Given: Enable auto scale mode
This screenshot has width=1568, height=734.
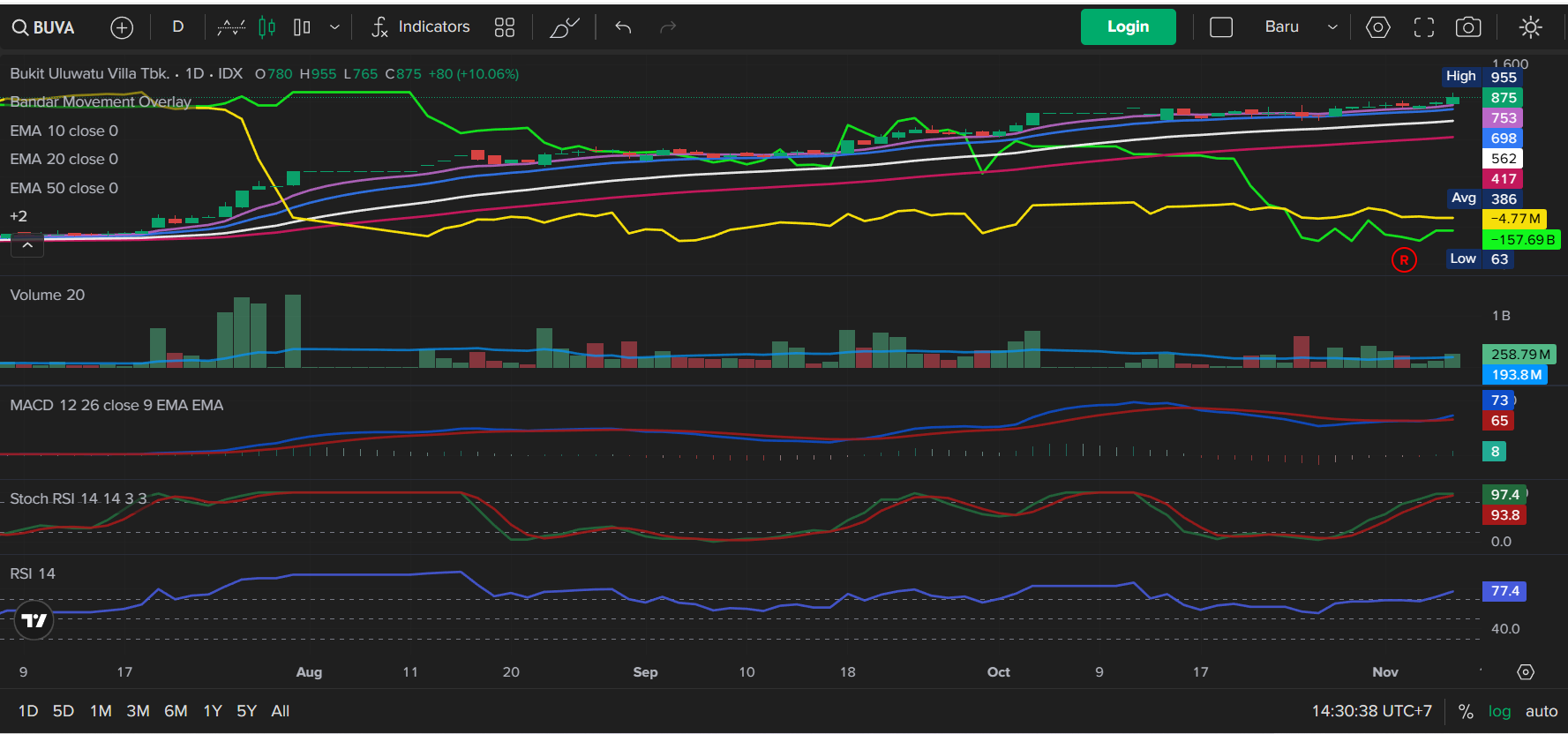Looking at the screenshot, I should tap(1541, 711).
